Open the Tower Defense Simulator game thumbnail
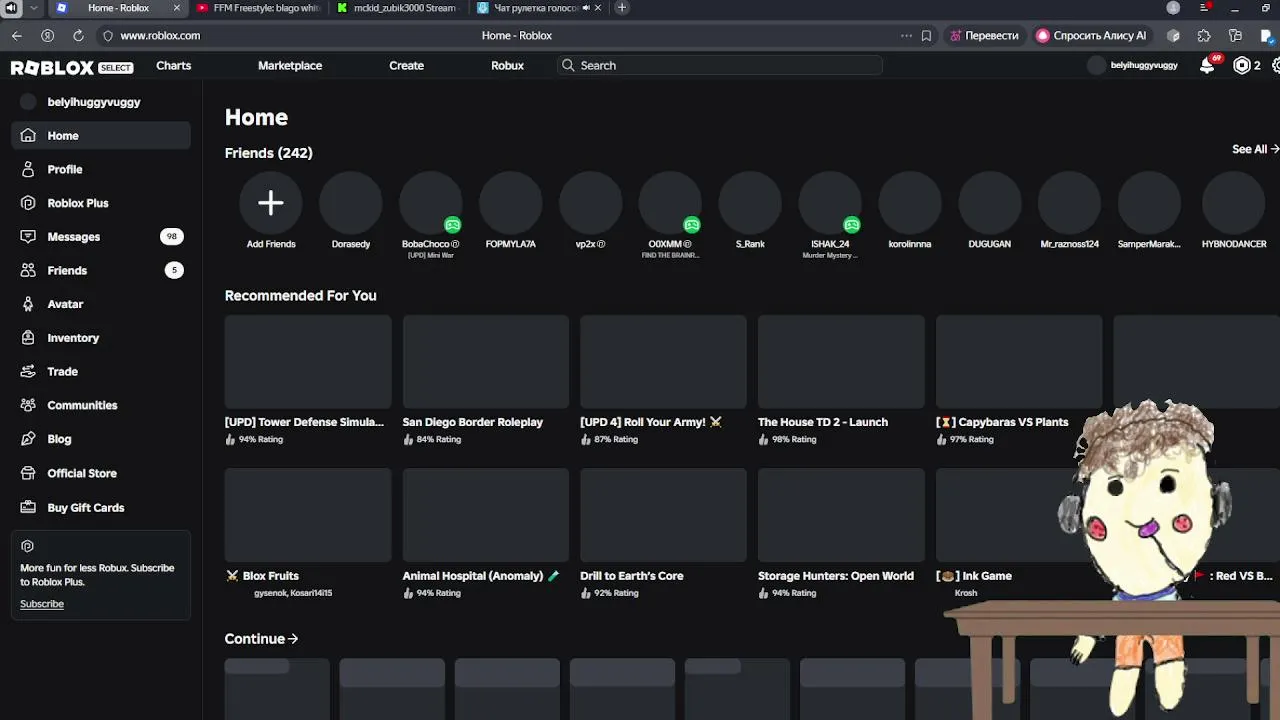The width and height of the screenshot is (1280, 720). [308, 362]
